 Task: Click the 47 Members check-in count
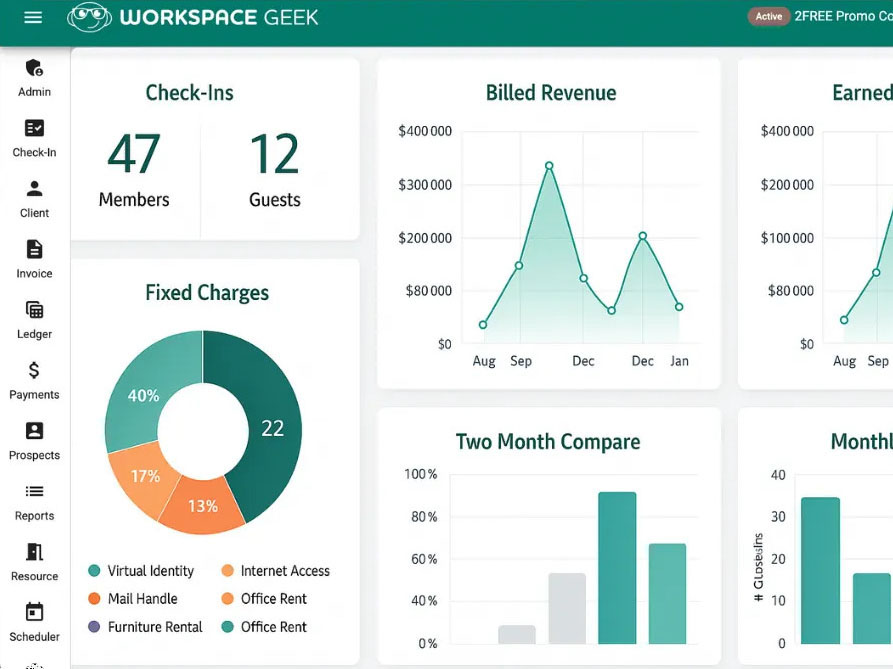tap(134, 155)
